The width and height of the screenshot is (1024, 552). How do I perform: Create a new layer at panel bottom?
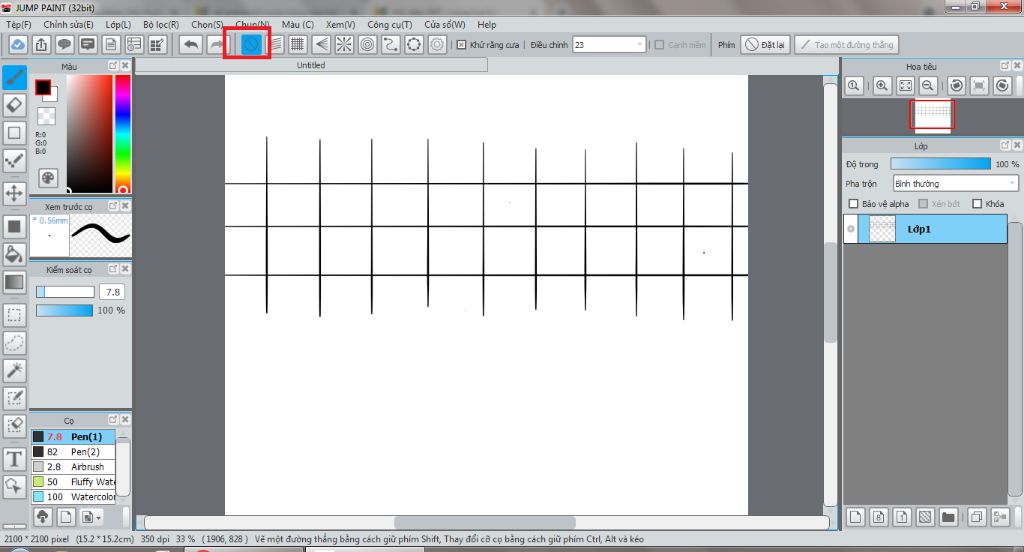pyautogui.click(x=855, y=517)
